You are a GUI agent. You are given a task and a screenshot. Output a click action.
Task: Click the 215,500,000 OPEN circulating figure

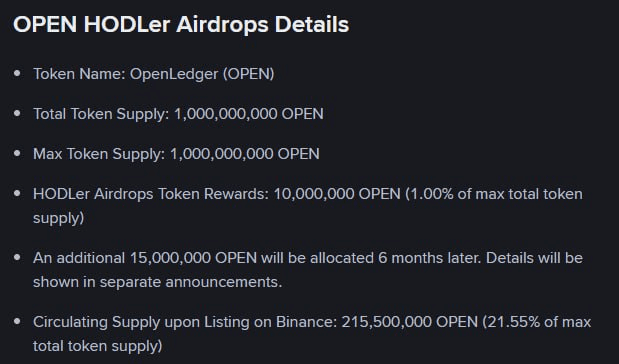(409, 322)
